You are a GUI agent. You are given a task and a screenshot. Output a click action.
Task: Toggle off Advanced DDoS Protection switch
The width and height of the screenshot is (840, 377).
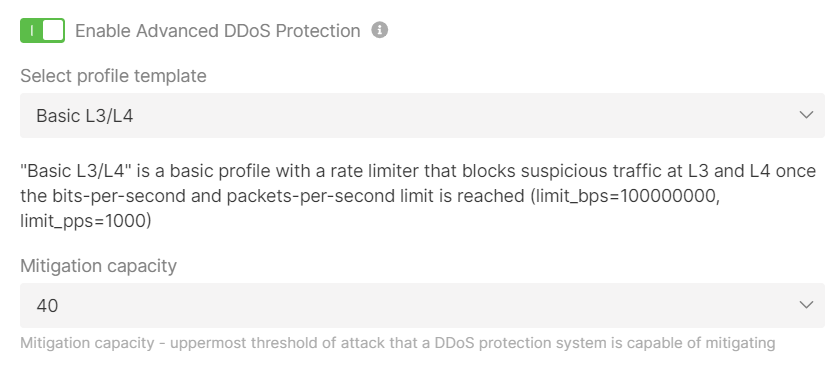pos(42,31)
